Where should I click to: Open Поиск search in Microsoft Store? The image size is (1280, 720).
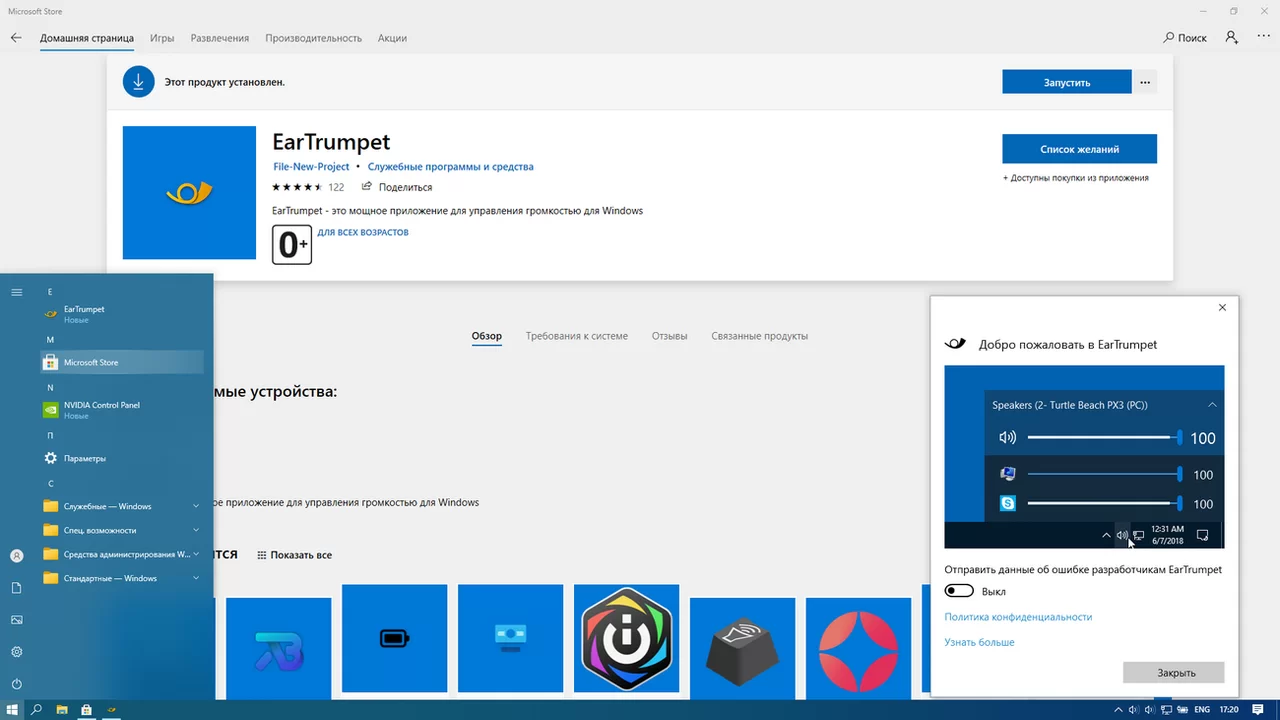coord(1185,38)
